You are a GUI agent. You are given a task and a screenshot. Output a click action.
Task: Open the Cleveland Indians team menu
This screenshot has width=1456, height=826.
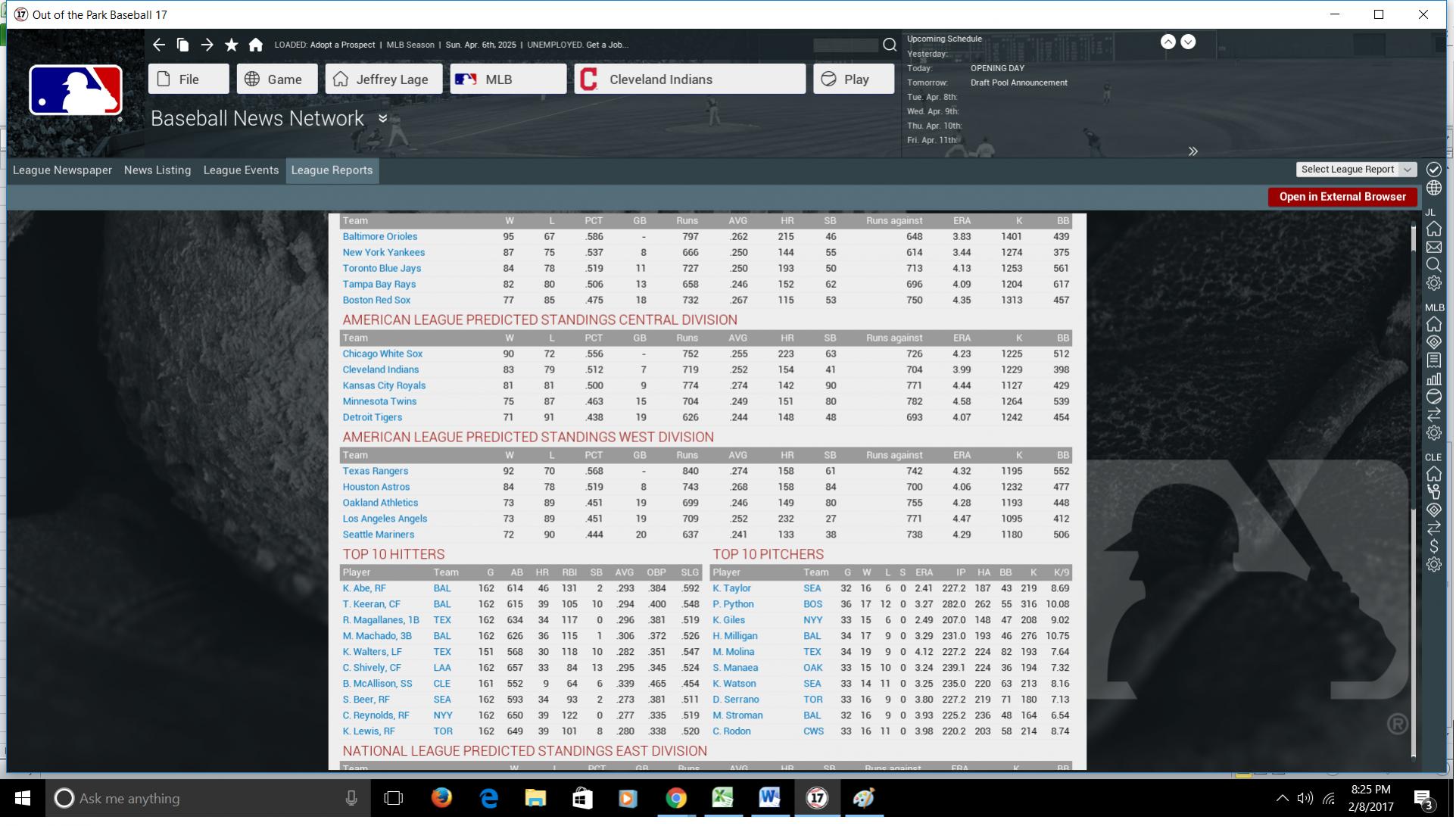point(690,79)
